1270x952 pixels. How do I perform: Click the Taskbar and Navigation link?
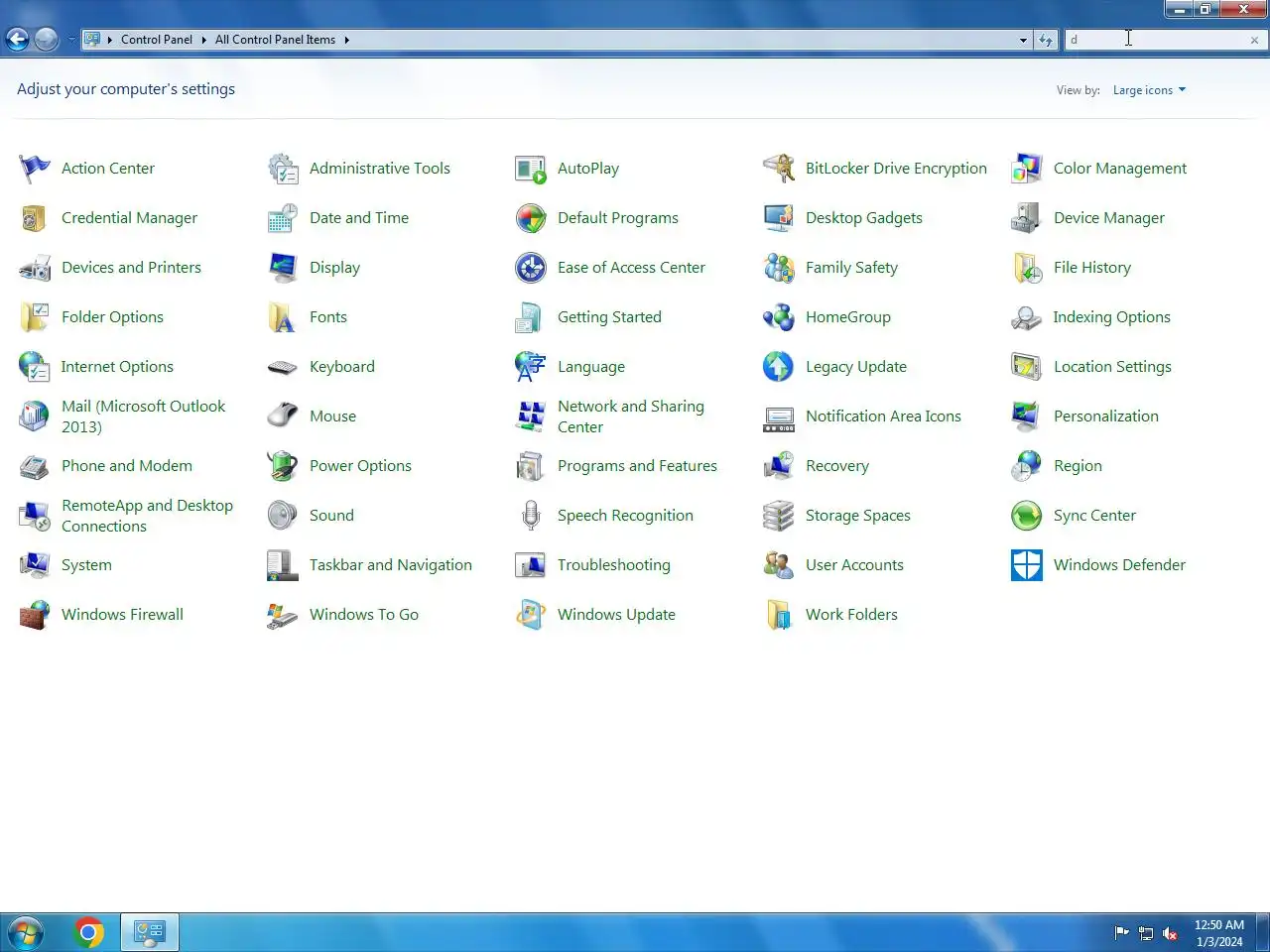point(391,565)
